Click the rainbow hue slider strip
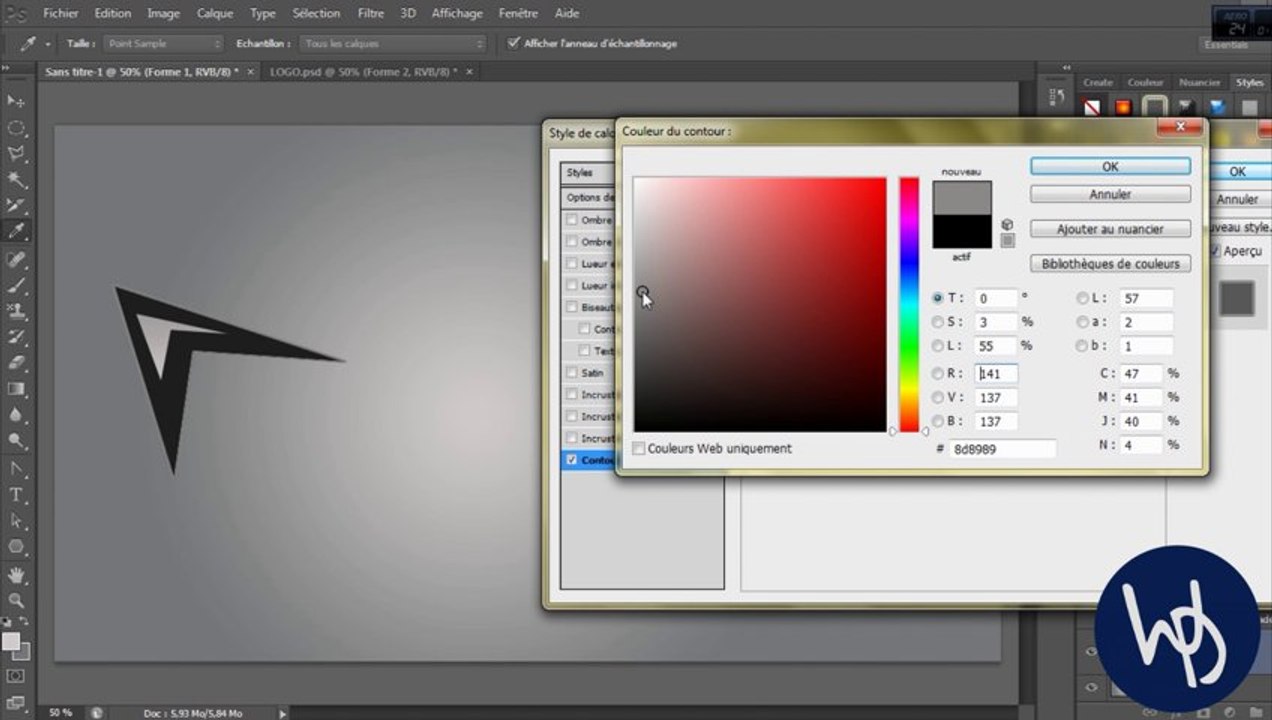Viewport: 1272px width, 720px height. [908, 305]
